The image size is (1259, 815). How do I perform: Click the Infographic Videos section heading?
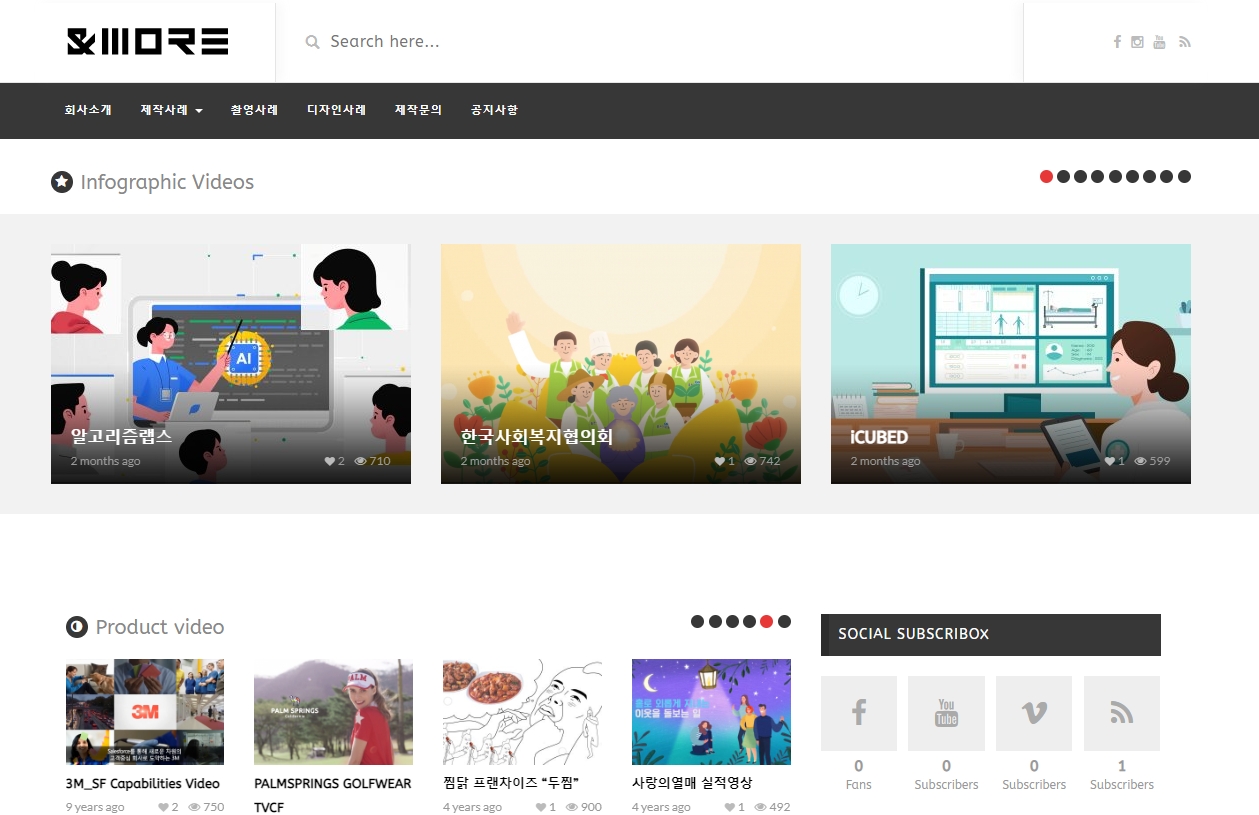(167, 182)
